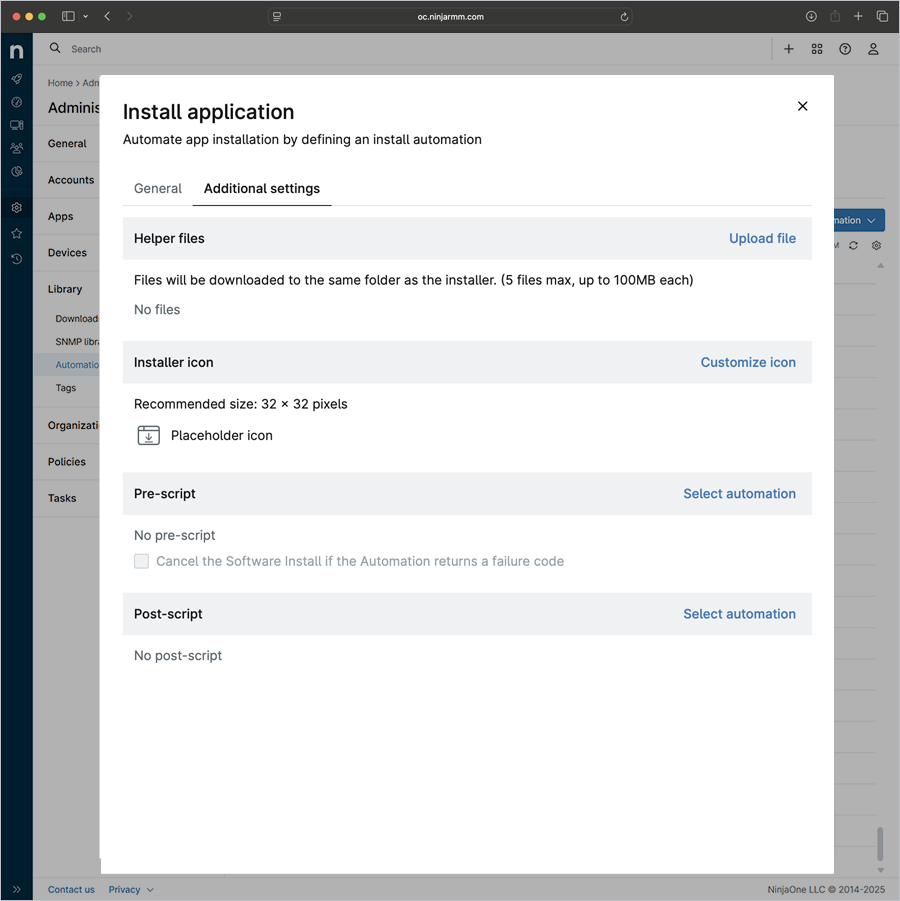Image resolution: width=900 pixels, height=901 pixels.
Task: Click the Contact us footer link
Action: click(x=71, y=890)
